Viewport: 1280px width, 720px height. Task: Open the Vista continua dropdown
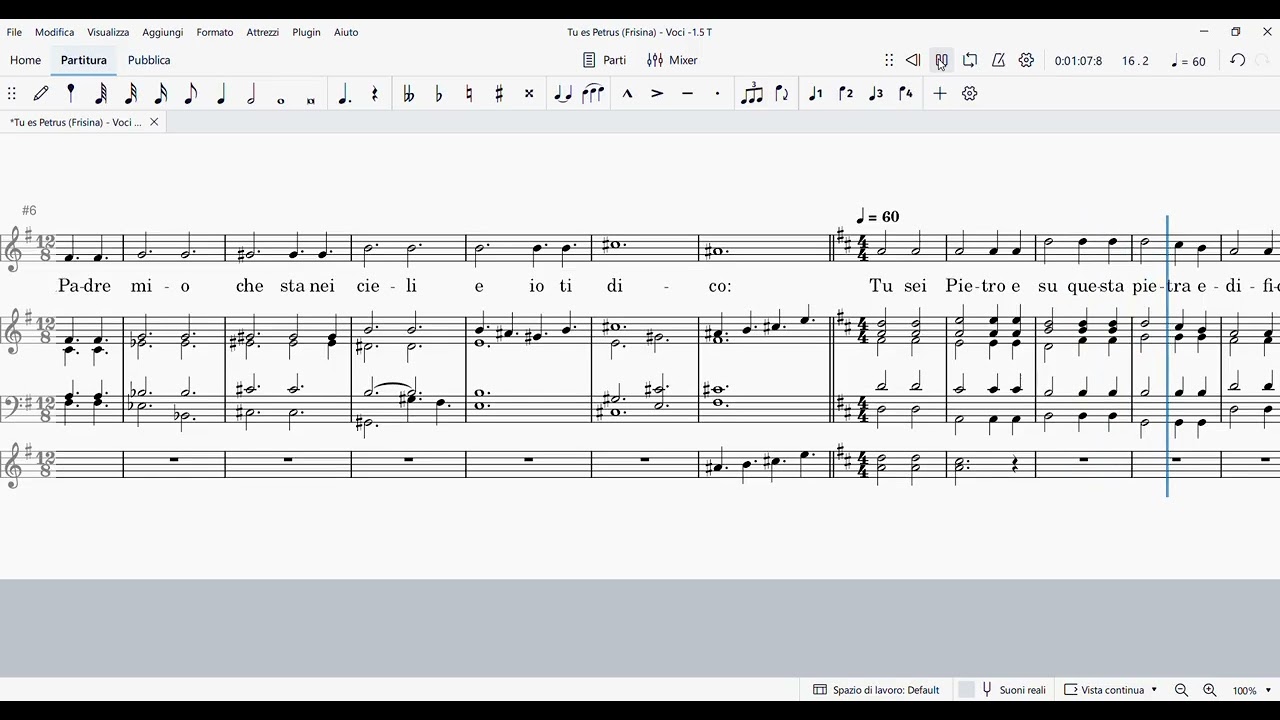tap(1110, 690)
